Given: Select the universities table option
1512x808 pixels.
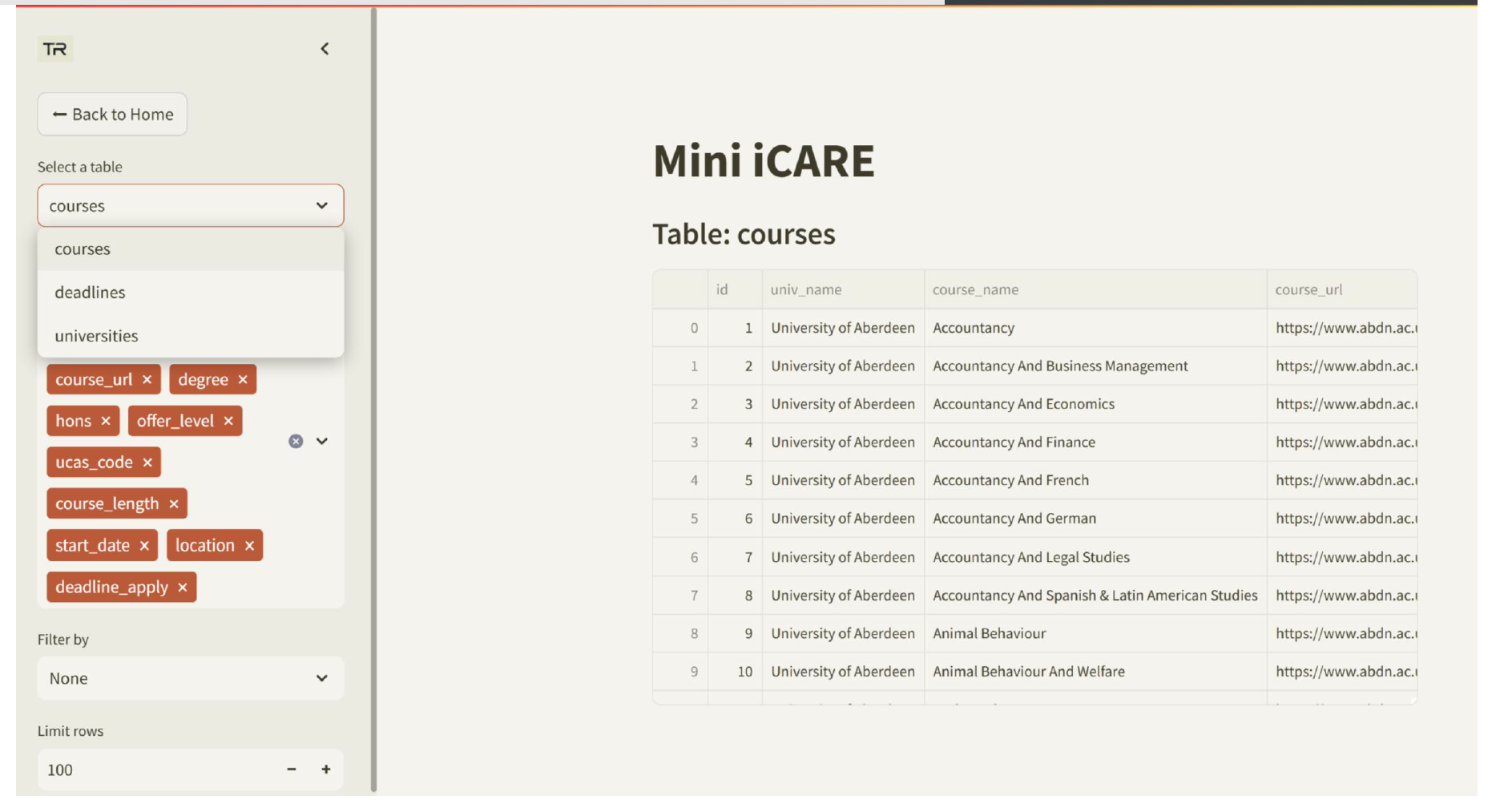Looking at the screenshot, I should [97, 337].
